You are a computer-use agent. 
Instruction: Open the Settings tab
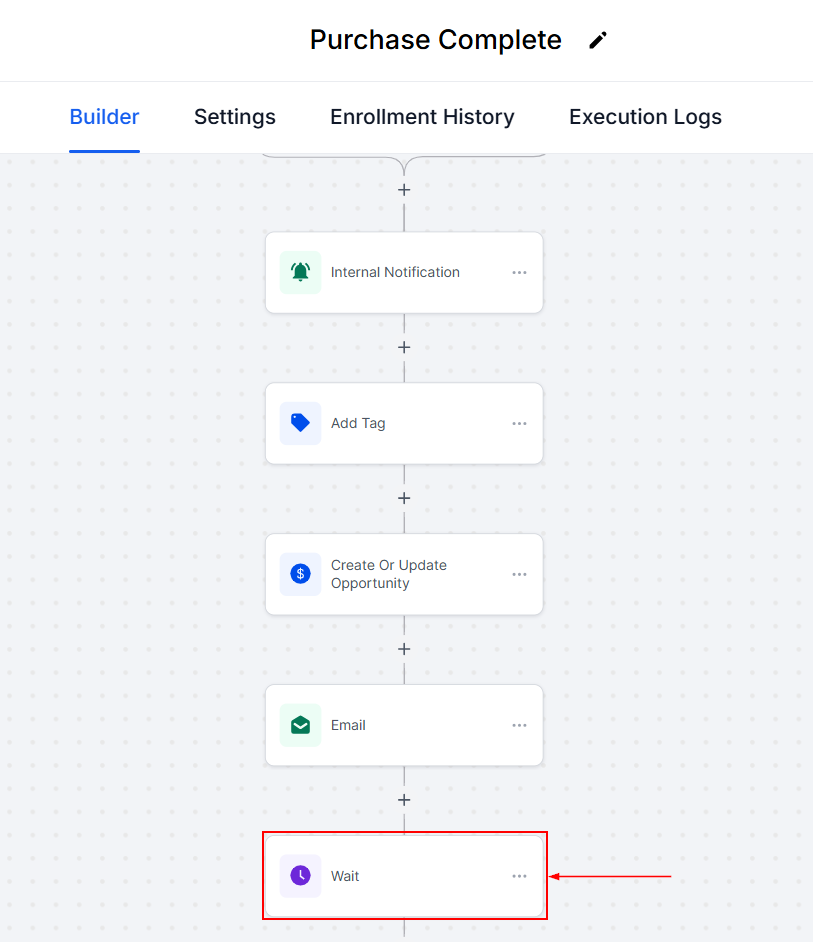coord(235,117)
